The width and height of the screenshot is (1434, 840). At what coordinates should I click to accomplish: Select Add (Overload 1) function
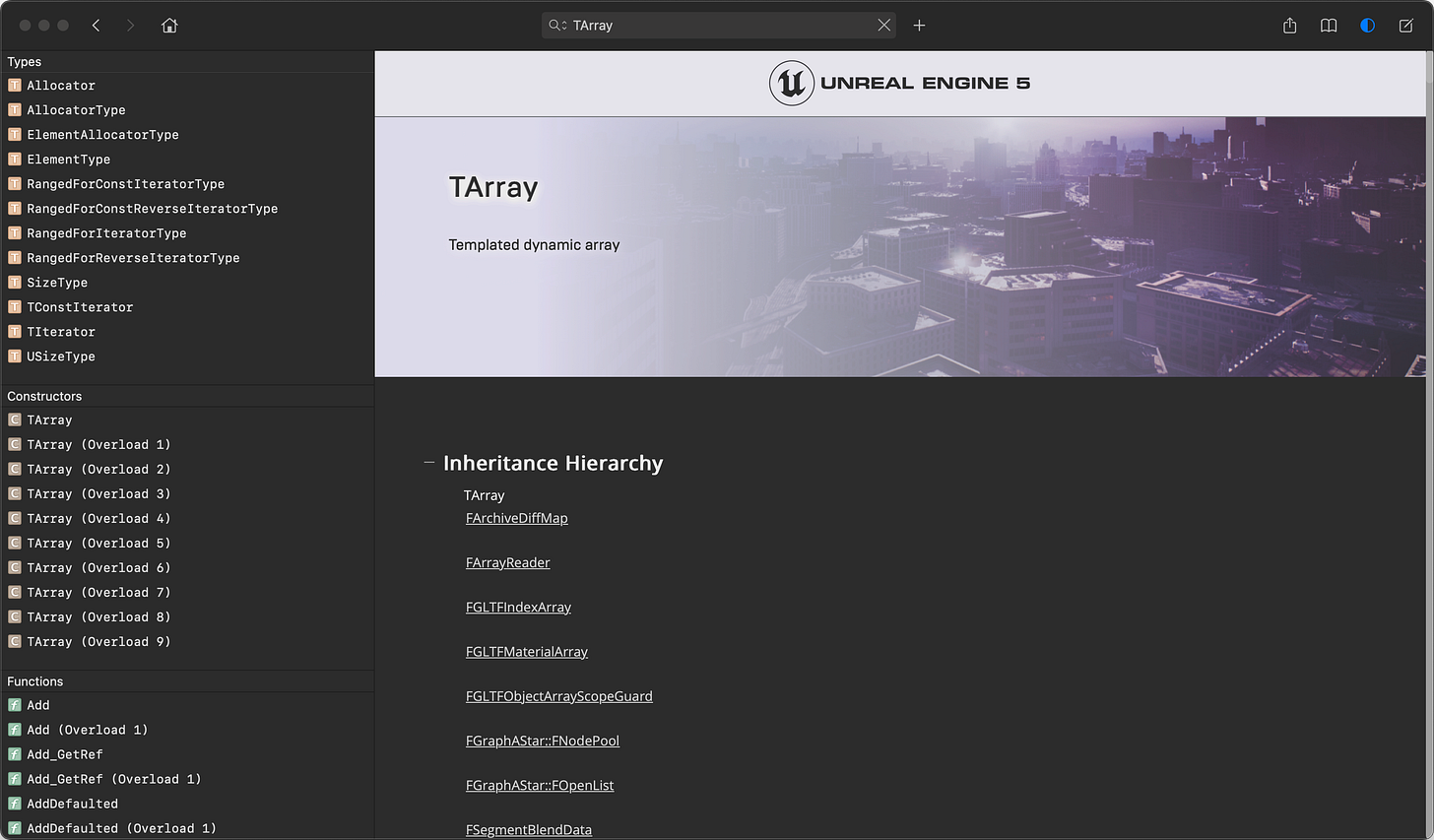point(187,730)
